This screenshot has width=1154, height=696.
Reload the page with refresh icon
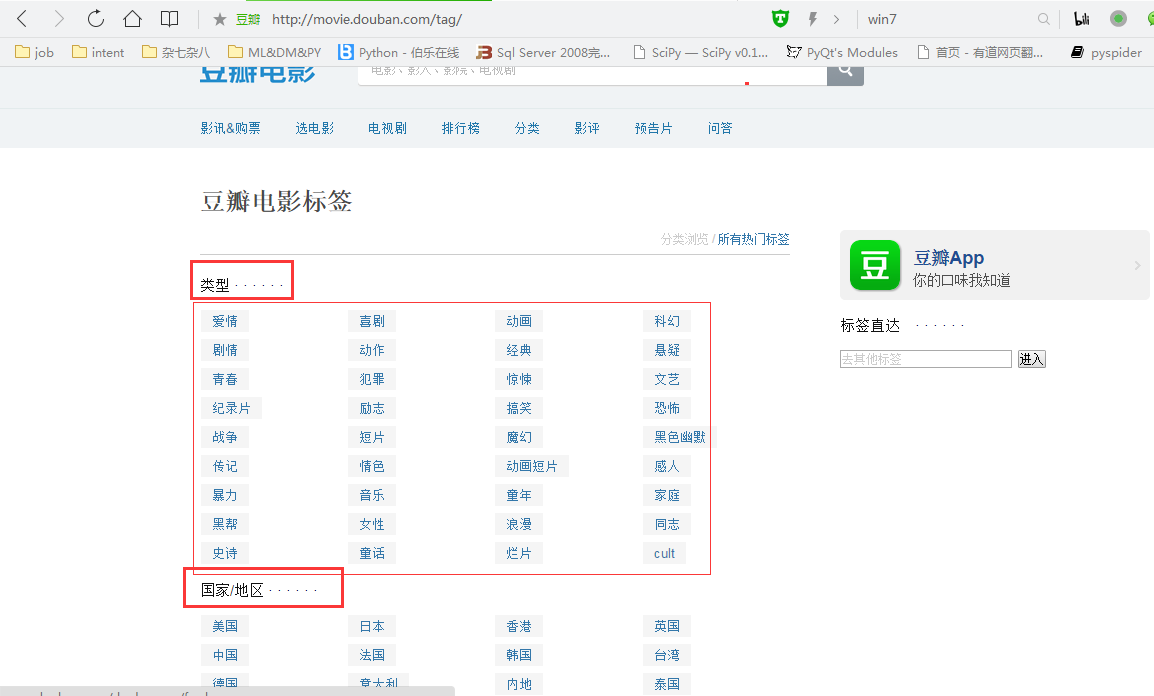click(x=96, y=18)
